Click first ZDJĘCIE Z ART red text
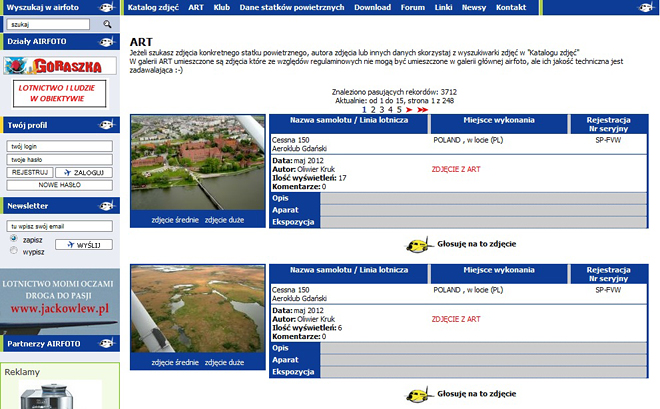The image size is (660, 409). (x=456, y=169)
